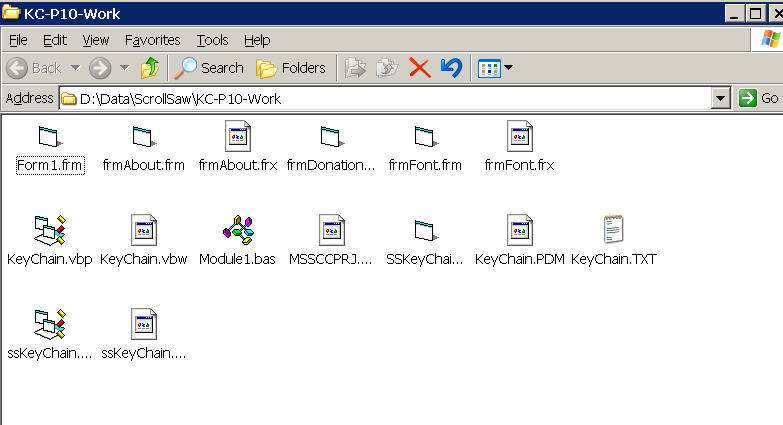Click the Search button

coord(209,68)
